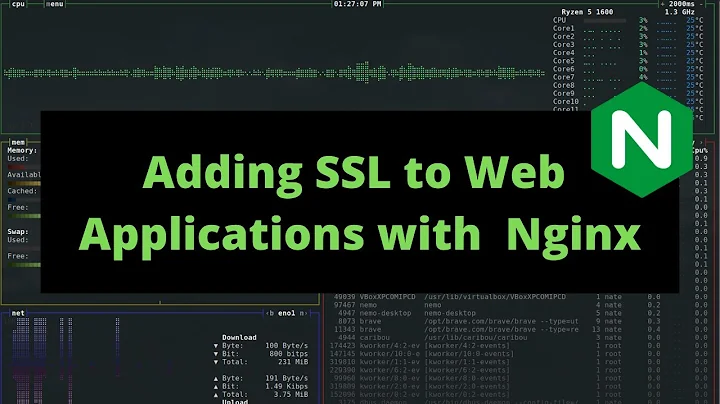Select the CPU total usage row
Image resolution: width=720 pixels, height=404 pixels.
(628, 20)
